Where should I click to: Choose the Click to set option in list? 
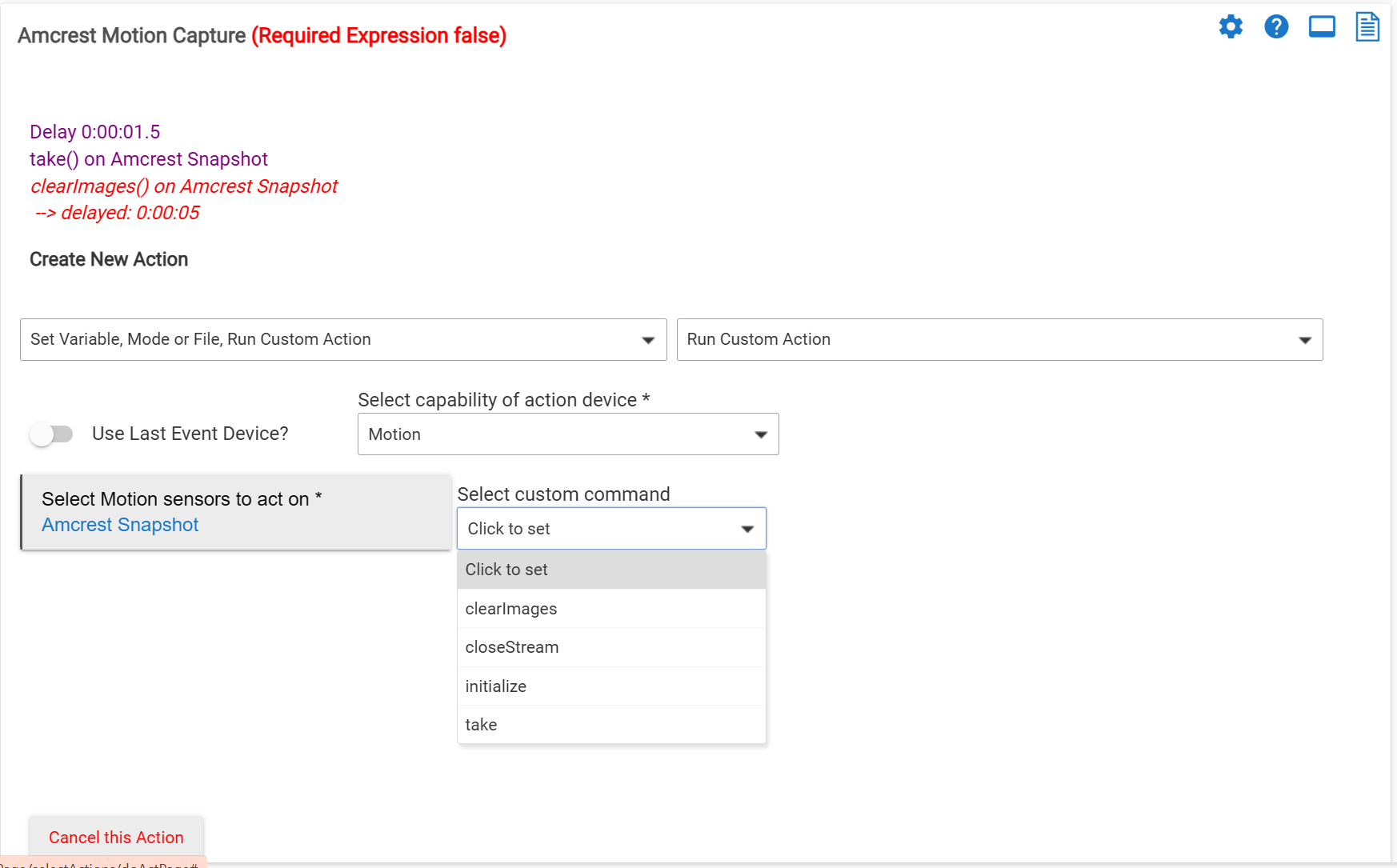pos(611,570)
